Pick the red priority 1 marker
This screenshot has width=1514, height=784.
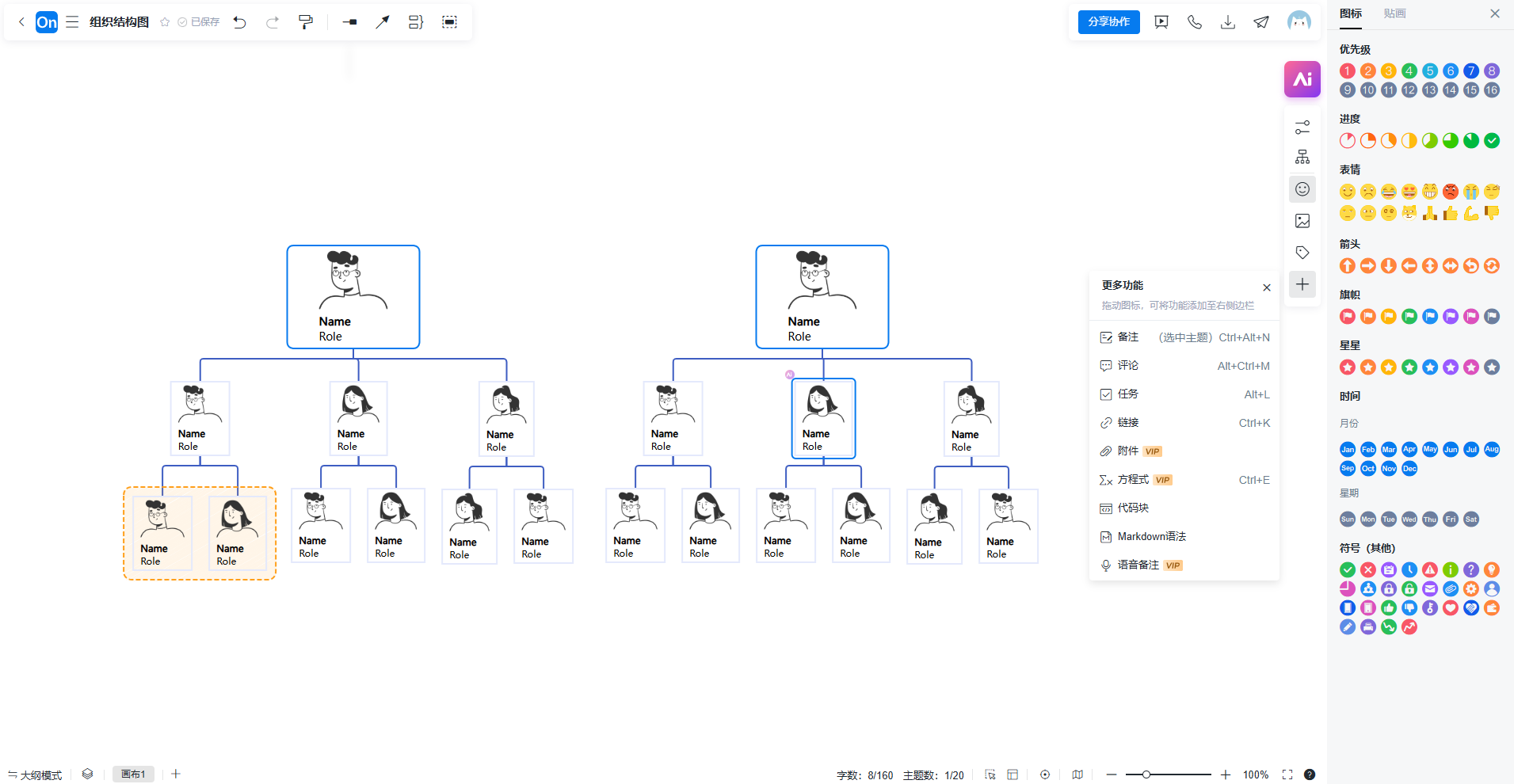coord(1347,71)
